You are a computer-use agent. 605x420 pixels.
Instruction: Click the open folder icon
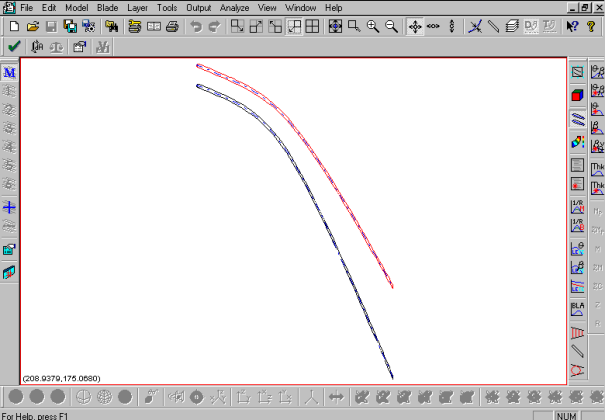33,26
